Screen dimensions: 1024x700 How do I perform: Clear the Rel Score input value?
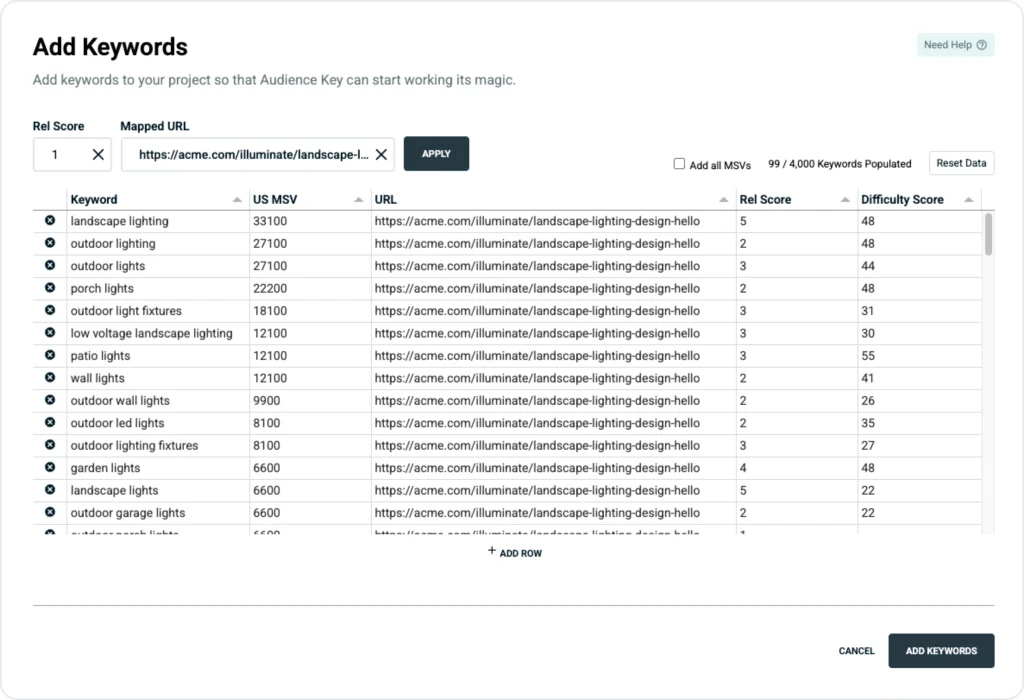pyautogui.click(x=96, y=154)
